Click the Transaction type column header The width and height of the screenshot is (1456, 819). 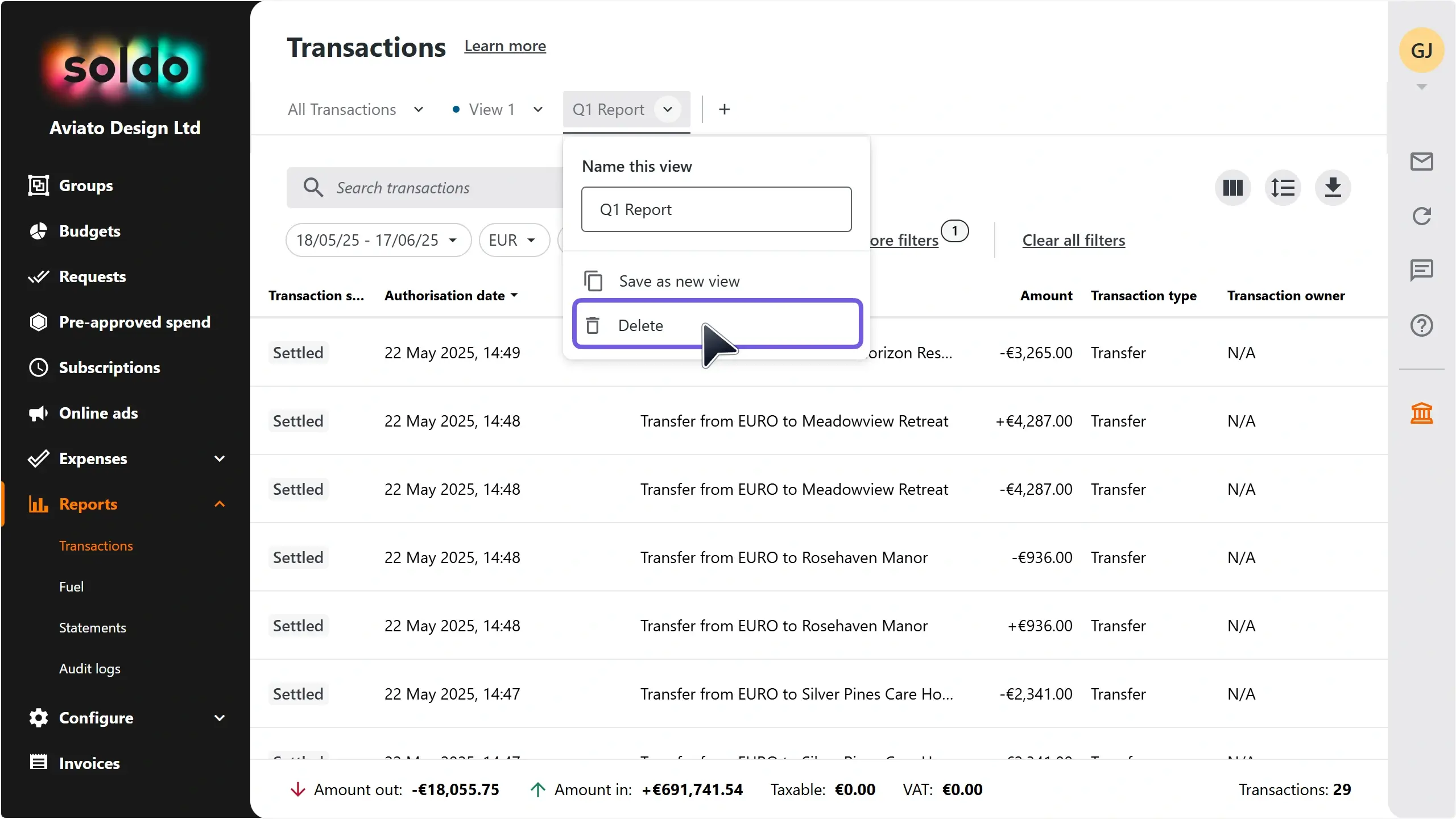point(1143,296)
